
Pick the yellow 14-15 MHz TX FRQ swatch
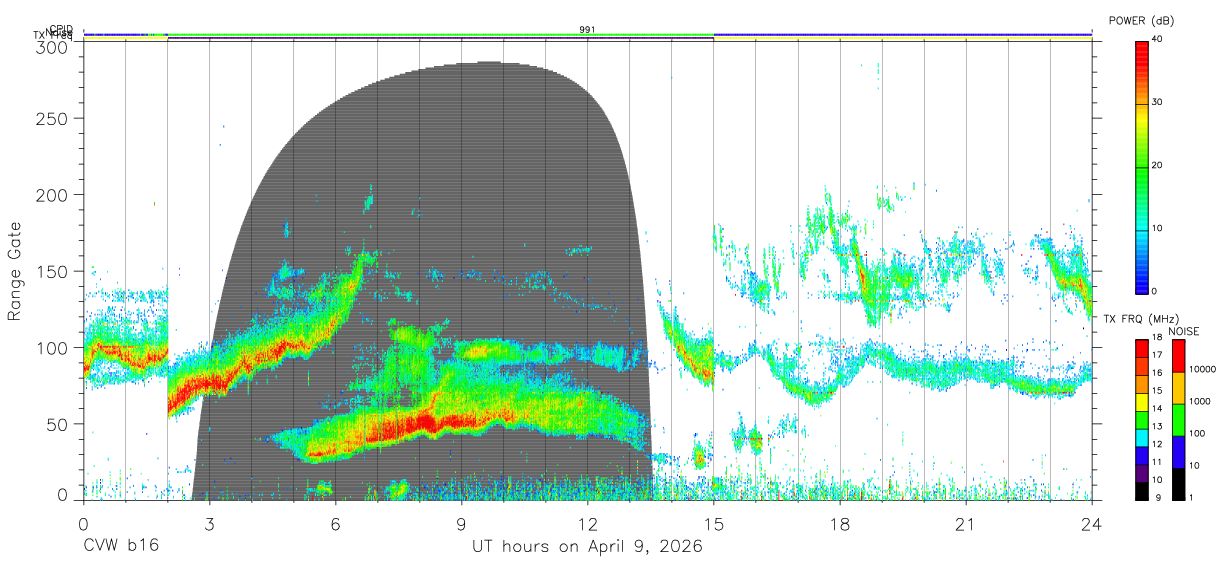tap(1142, 400)
